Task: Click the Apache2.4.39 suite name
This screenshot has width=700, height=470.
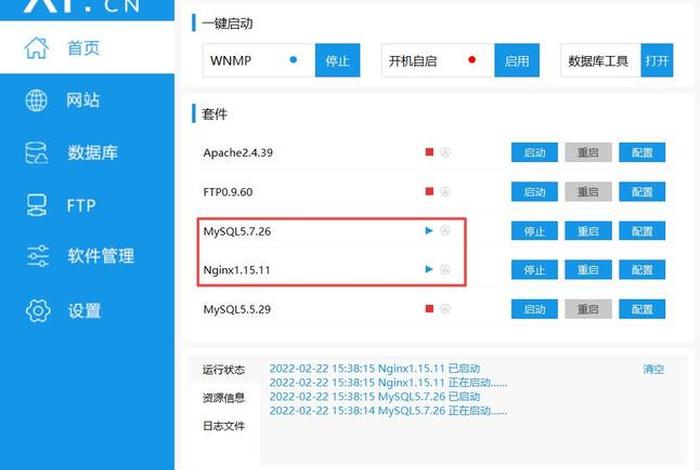Action: [238, 153]
